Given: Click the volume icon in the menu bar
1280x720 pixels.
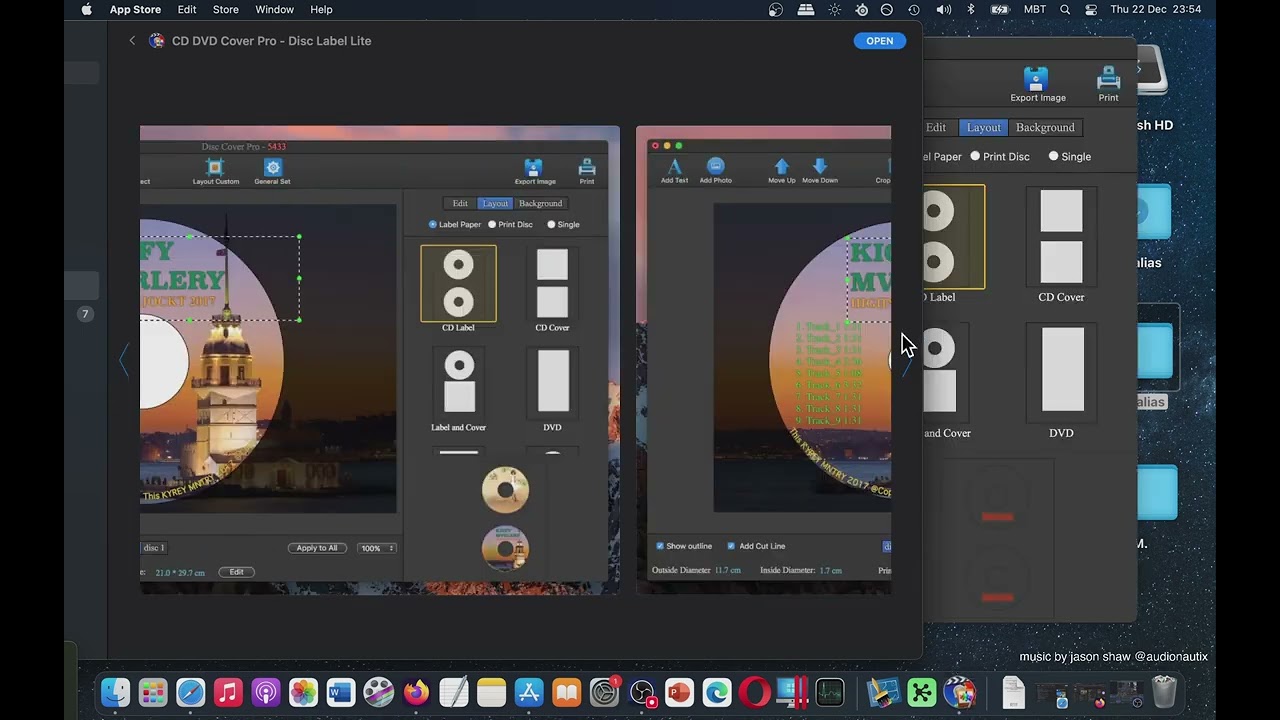Looking at the screenshot, I should point(943,10).
